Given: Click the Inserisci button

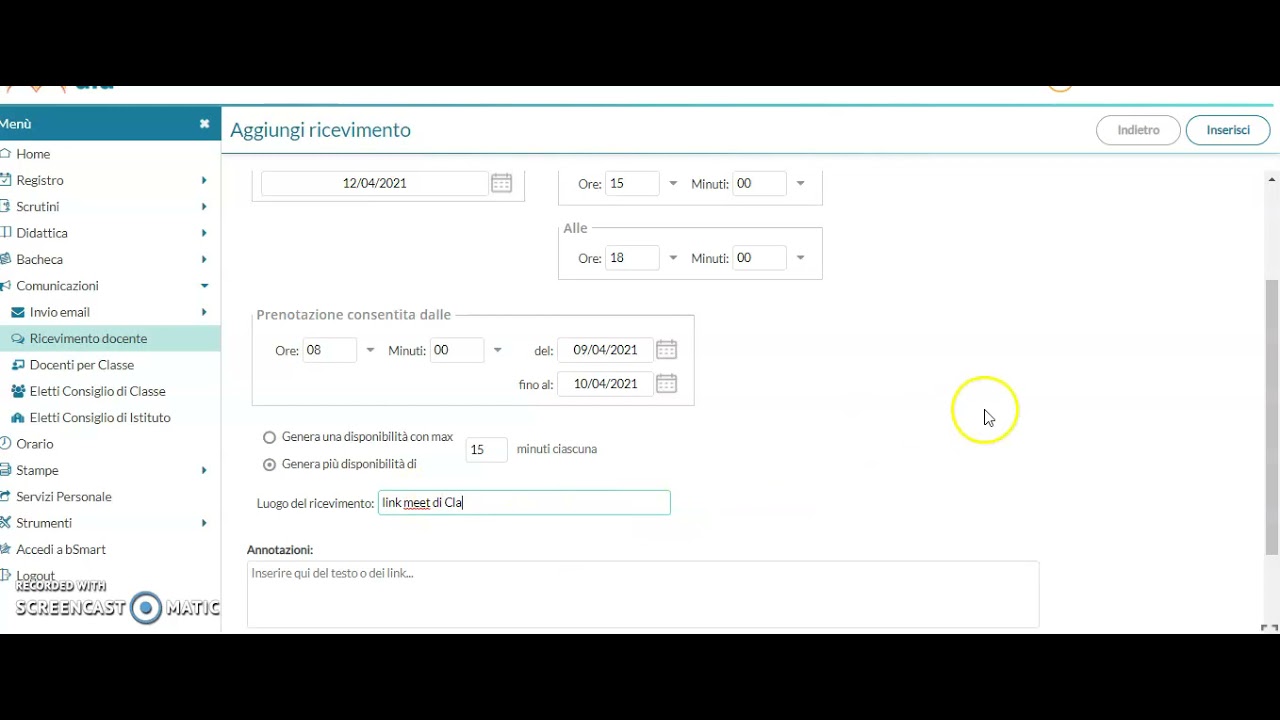Looking at the screenshot, I should coord(1228,130).
